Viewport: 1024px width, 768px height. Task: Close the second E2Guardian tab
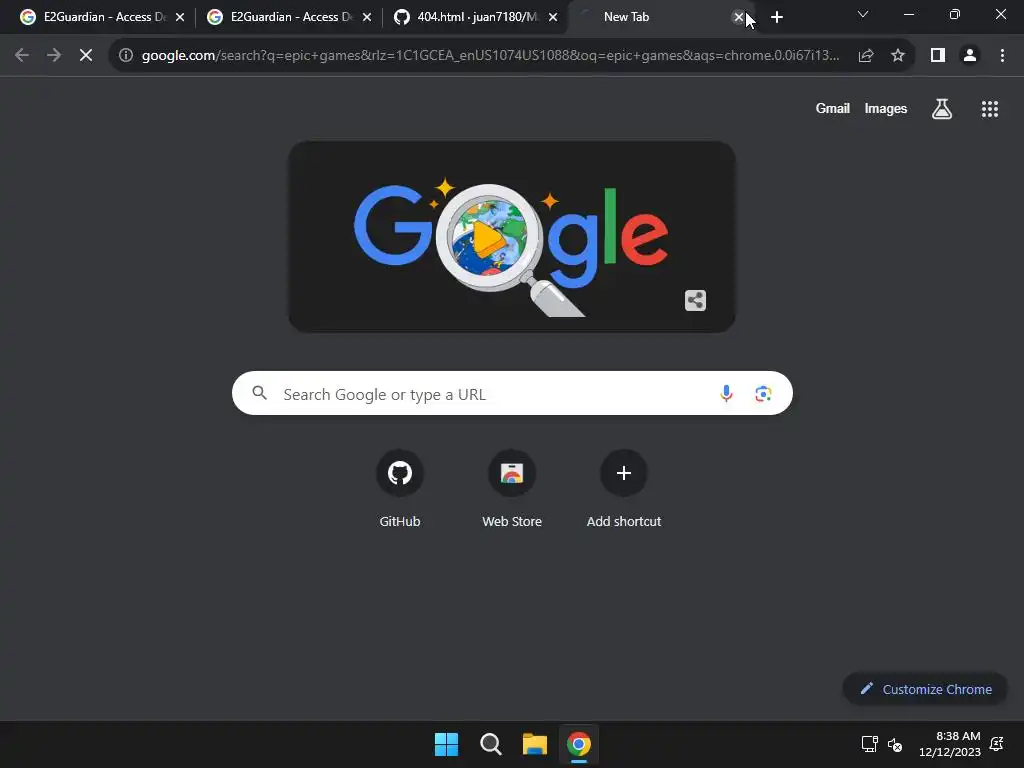[x=367, y=18]
